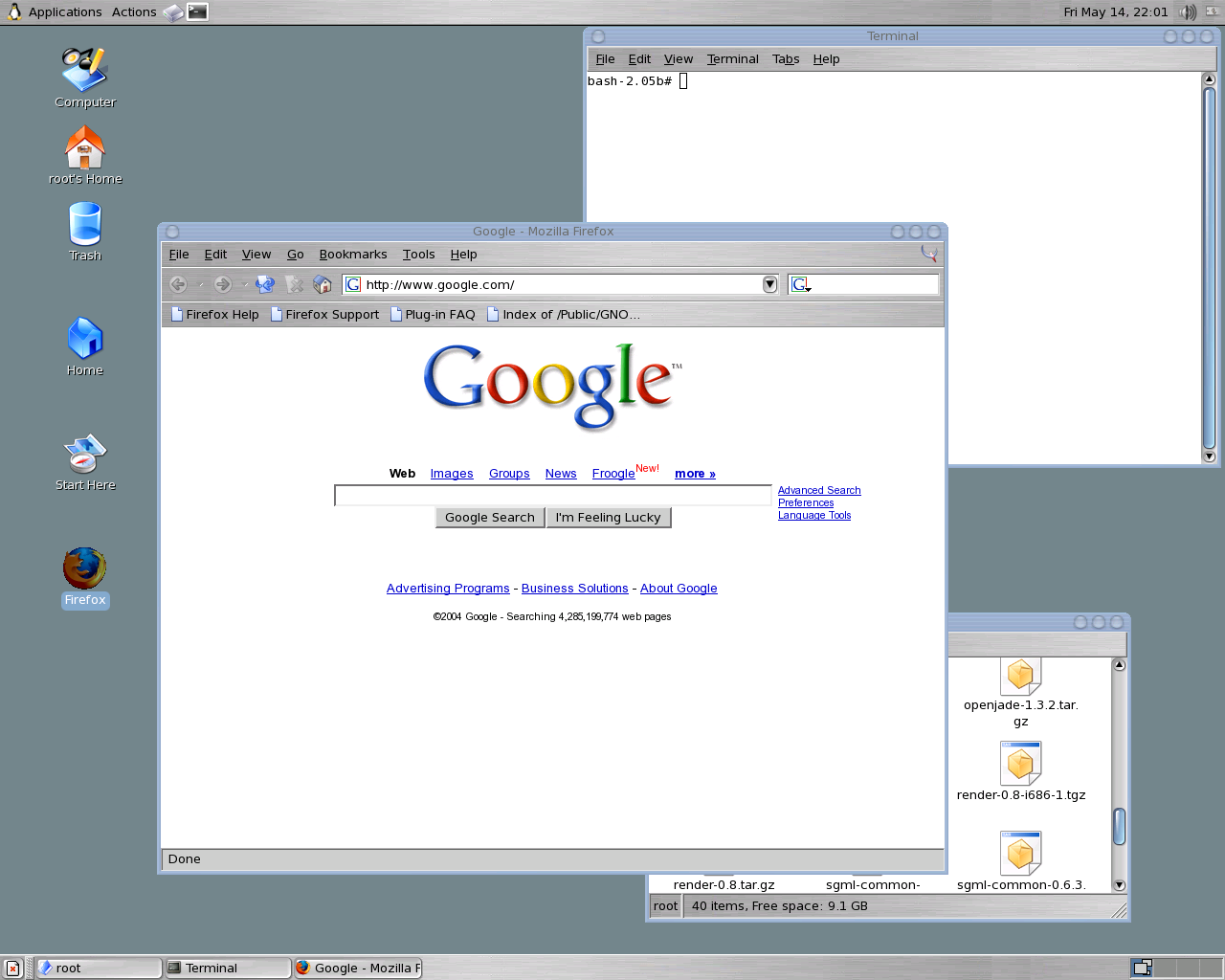
Task: Open Firefox Go menu
Action: [296, 255]
